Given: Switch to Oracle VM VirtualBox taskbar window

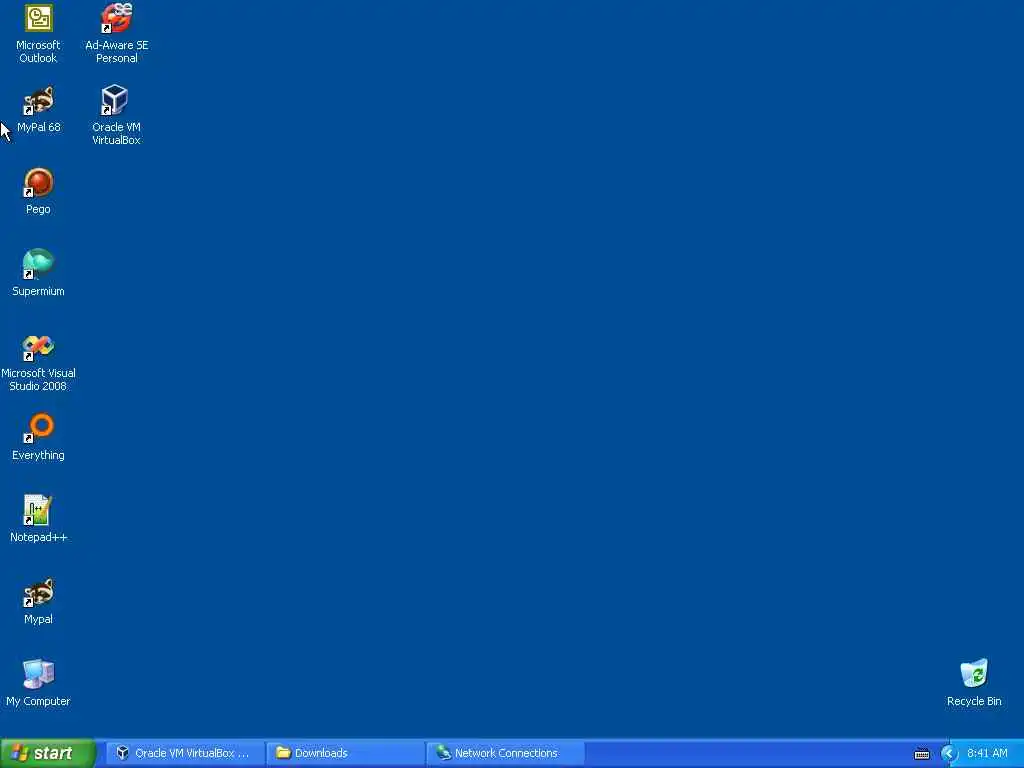Looking at the screenshot, I should pos(185,753).
